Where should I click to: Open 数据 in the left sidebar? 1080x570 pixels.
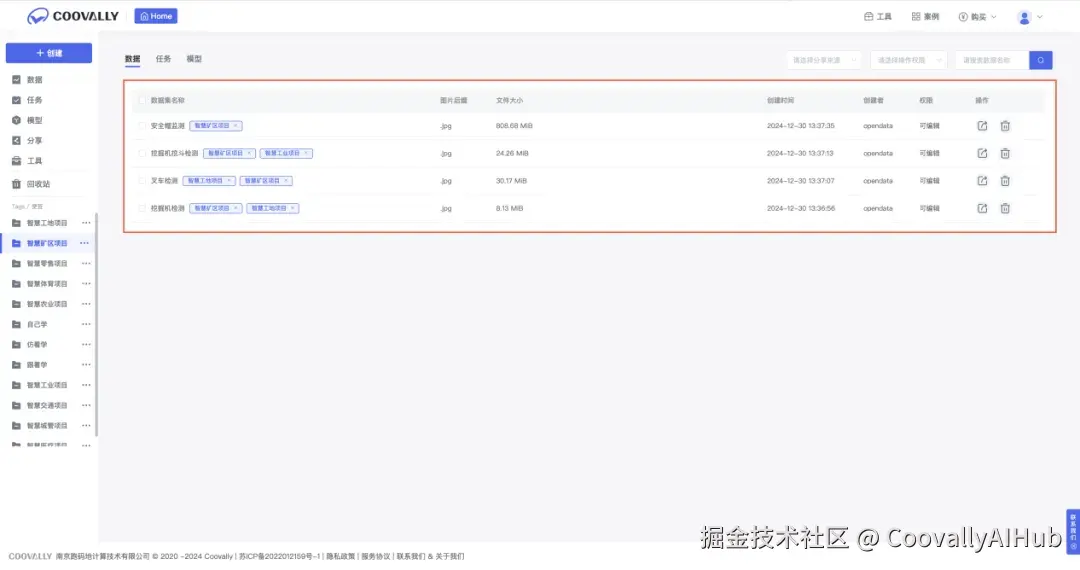pyautogui.click(x=28, y=80)
